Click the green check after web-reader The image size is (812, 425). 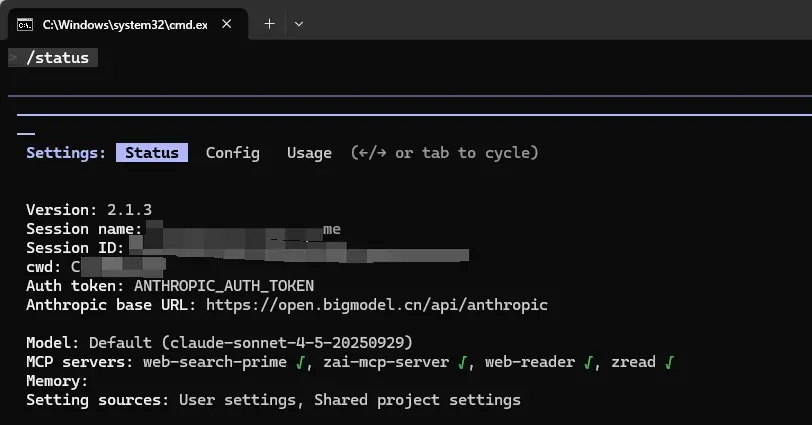pyautogui.click(x=588, y=362)
